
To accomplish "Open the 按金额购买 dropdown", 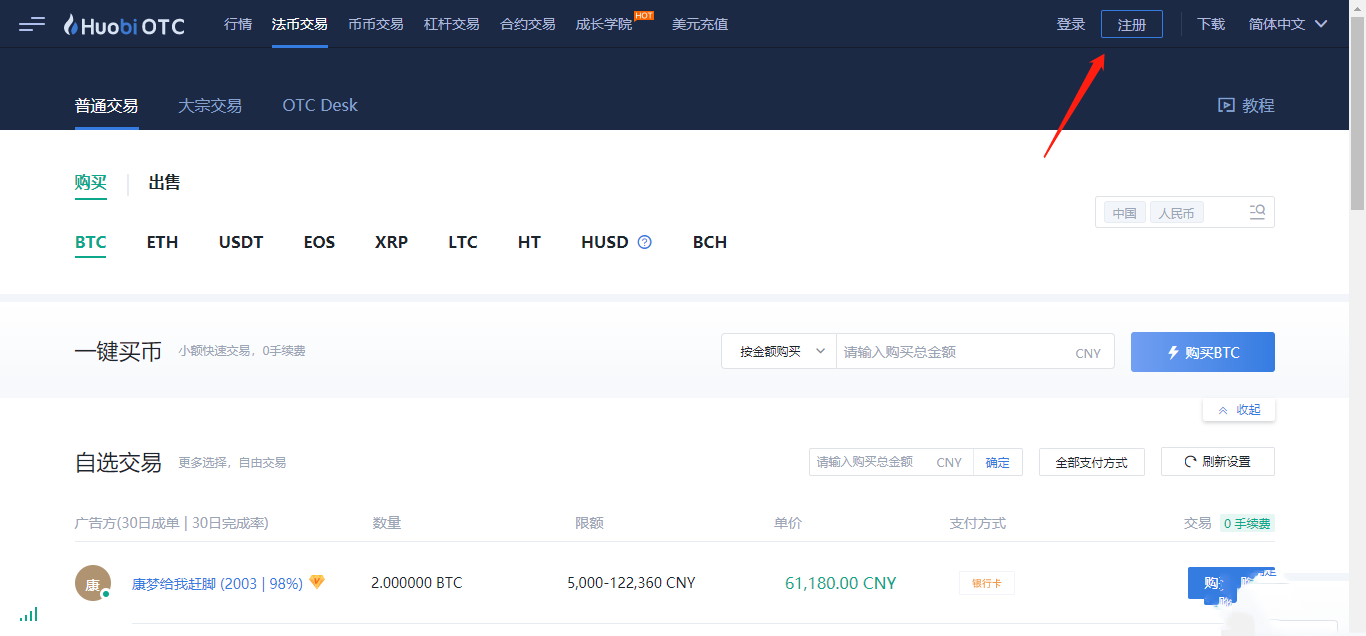I will (779, 351).
